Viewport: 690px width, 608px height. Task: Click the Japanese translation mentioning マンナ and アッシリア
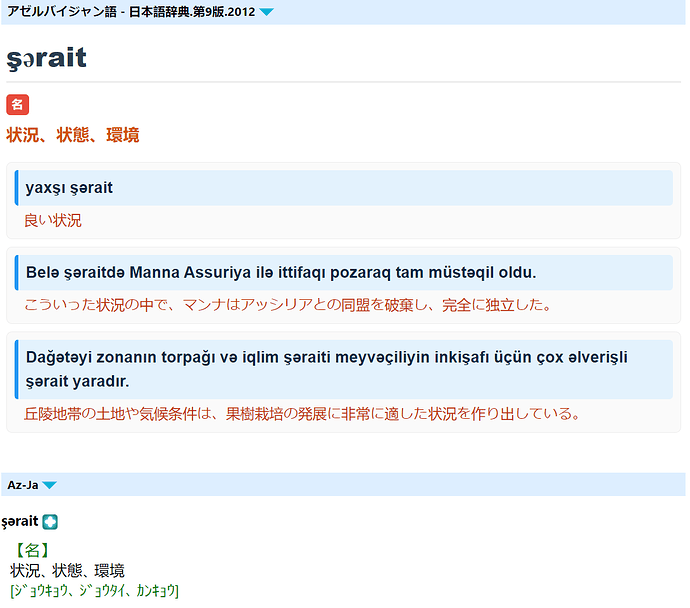(x=287, y=304)
